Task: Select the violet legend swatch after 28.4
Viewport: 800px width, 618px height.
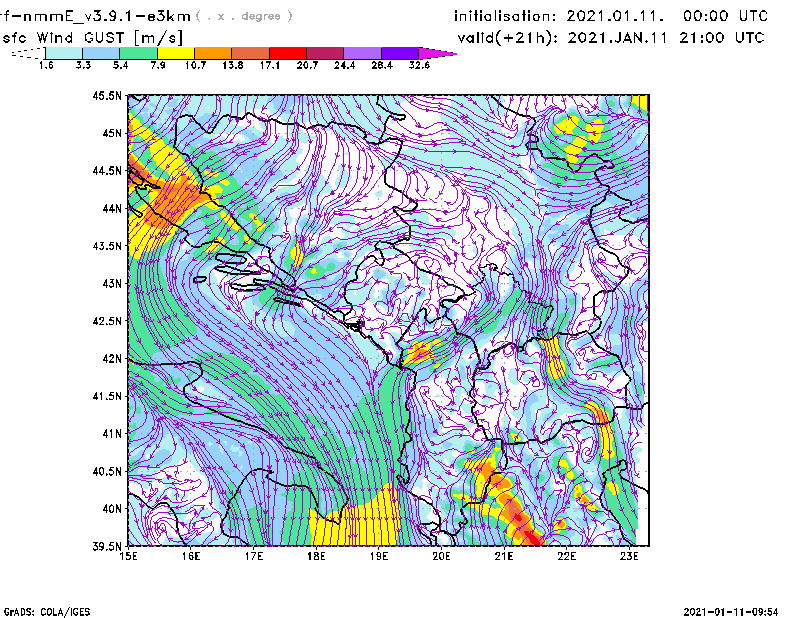Action: [400, 53]
